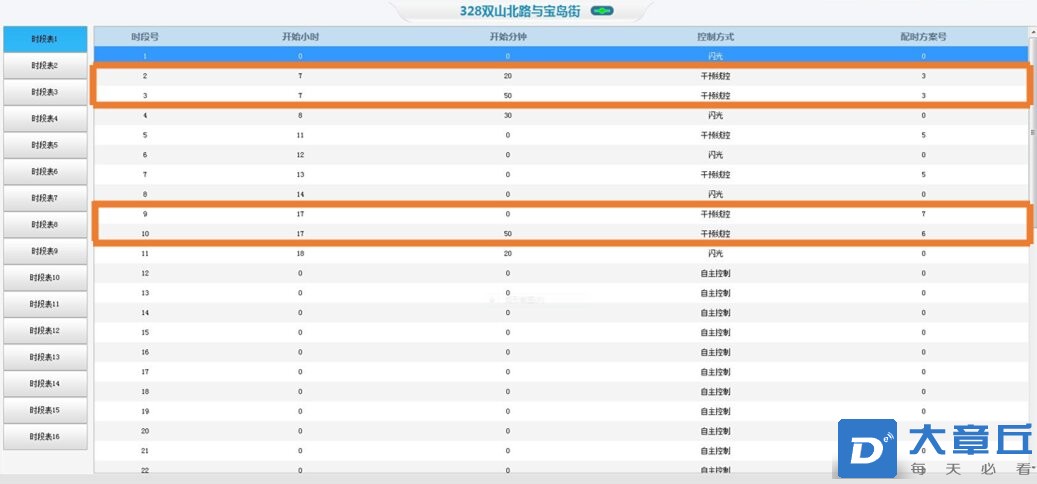Click timing plan '6' in period 10 row
Screen dimensions: 1037x484
[923, 234]
